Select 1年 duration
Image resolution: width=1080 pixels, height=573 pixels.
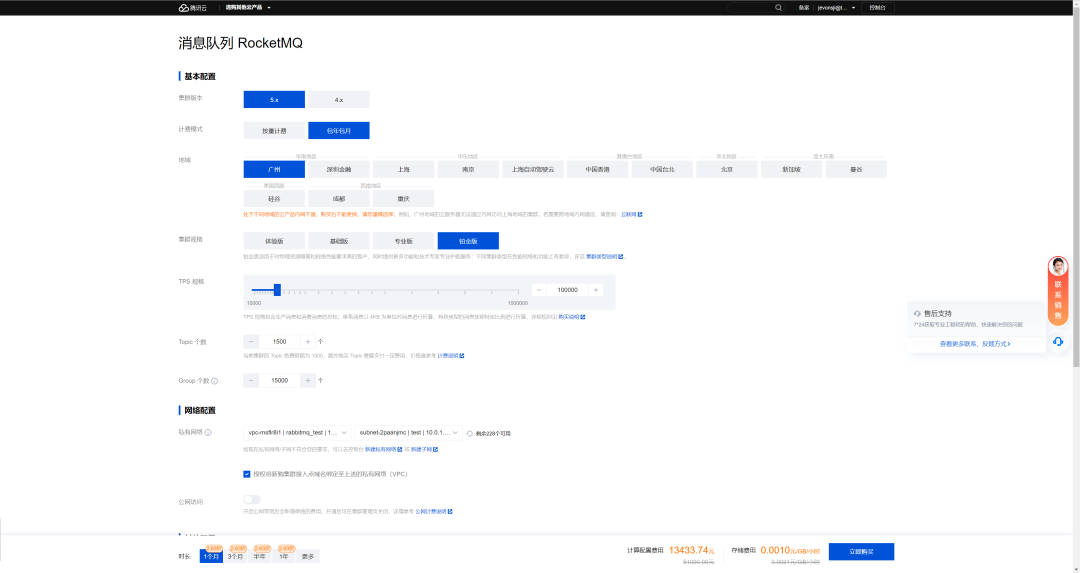click(x=284, y=556)
